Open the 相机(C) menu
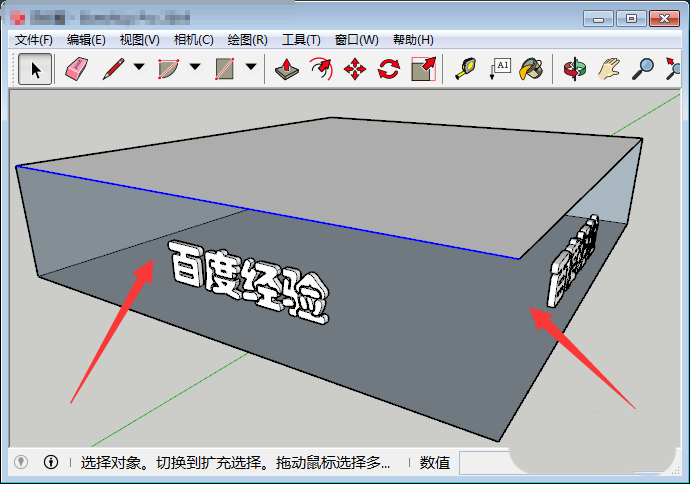The height and width of the screenshot is (484, 690). pyautogui.click(x=194, y=40)
